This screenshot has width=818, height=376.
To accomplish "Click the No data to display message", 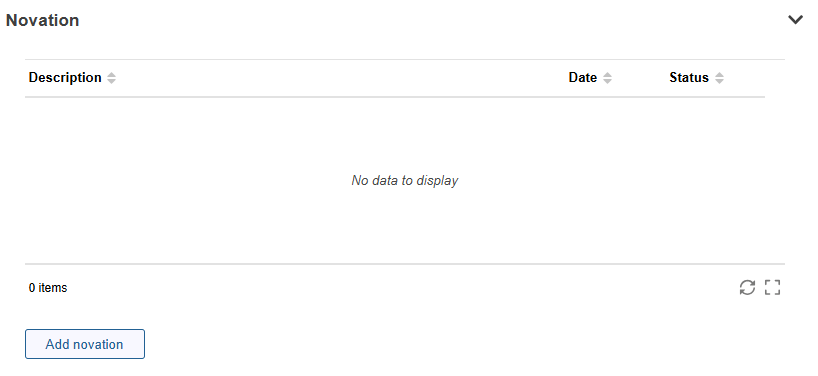I will point(405,180).
